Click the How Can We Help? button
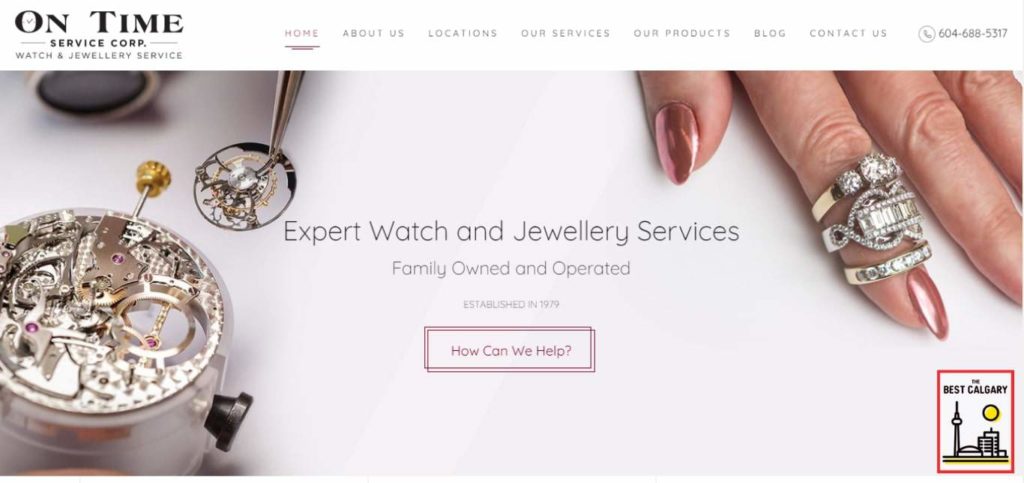 510,350
